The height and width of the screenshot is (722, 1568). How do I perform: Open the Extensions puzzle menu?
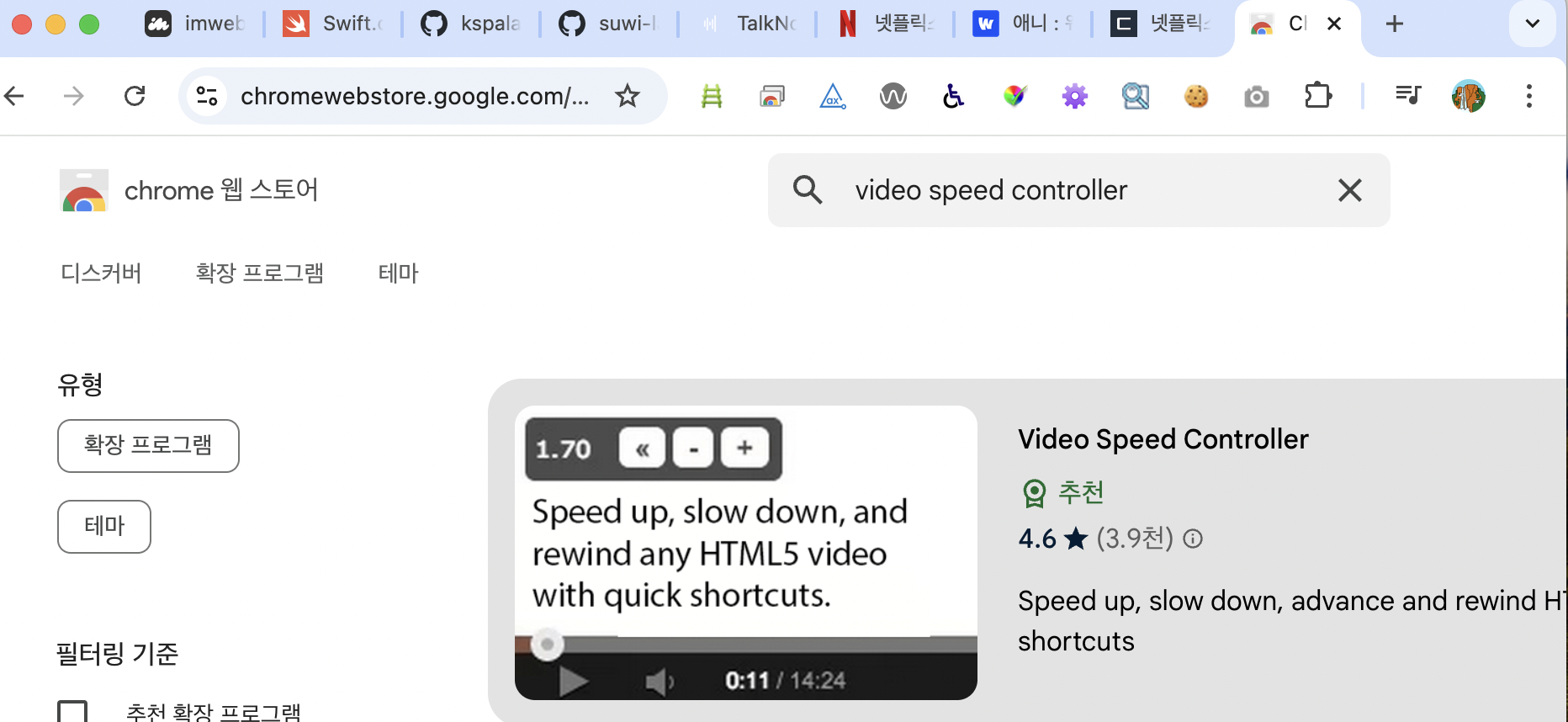click(1318, 96)
